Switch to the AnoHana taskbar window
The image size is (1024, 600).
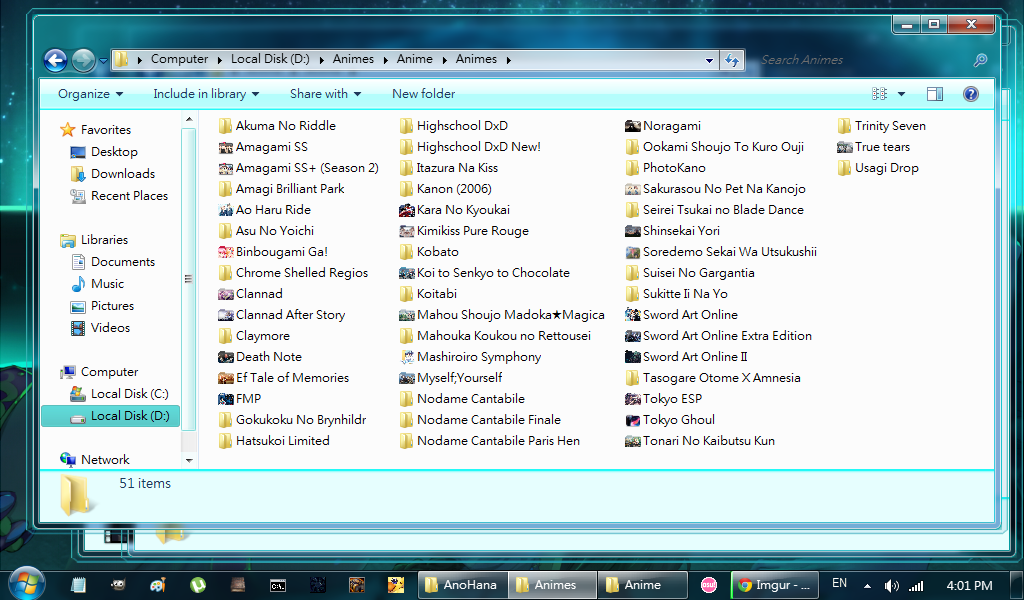[x=461, y=585]
